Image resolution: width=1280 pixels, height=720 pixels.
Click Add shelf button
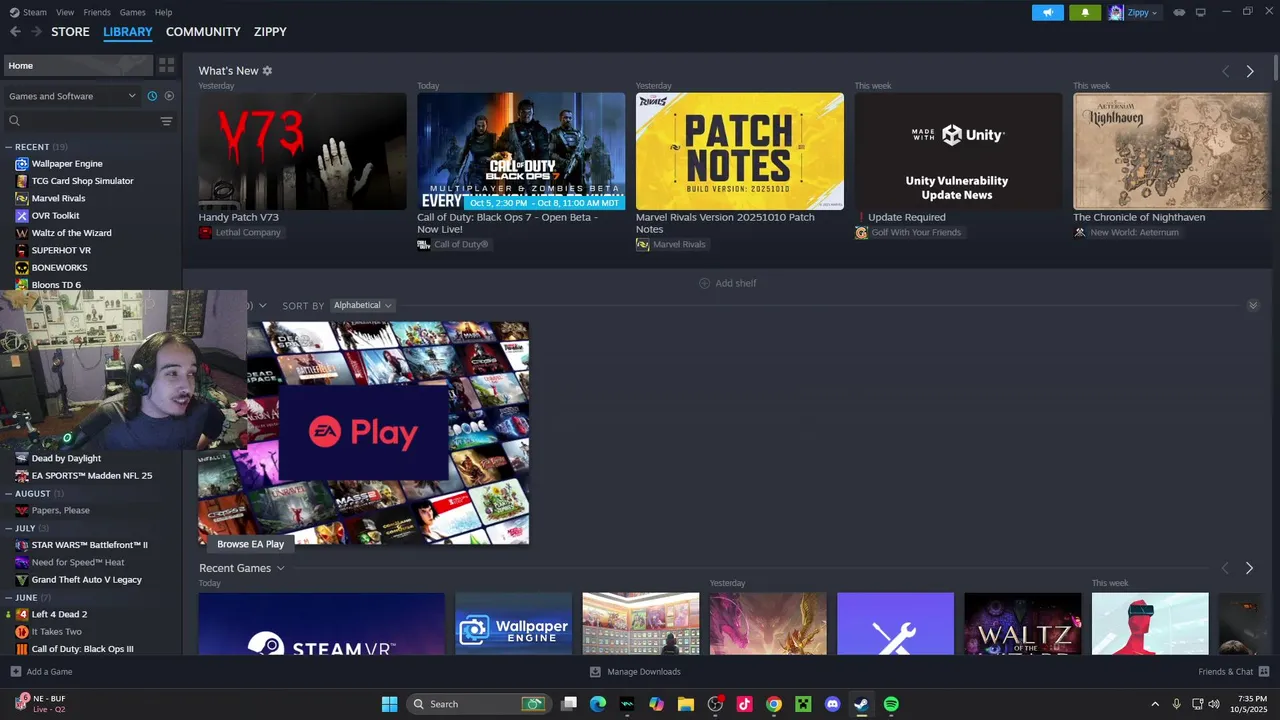point(728,283)
